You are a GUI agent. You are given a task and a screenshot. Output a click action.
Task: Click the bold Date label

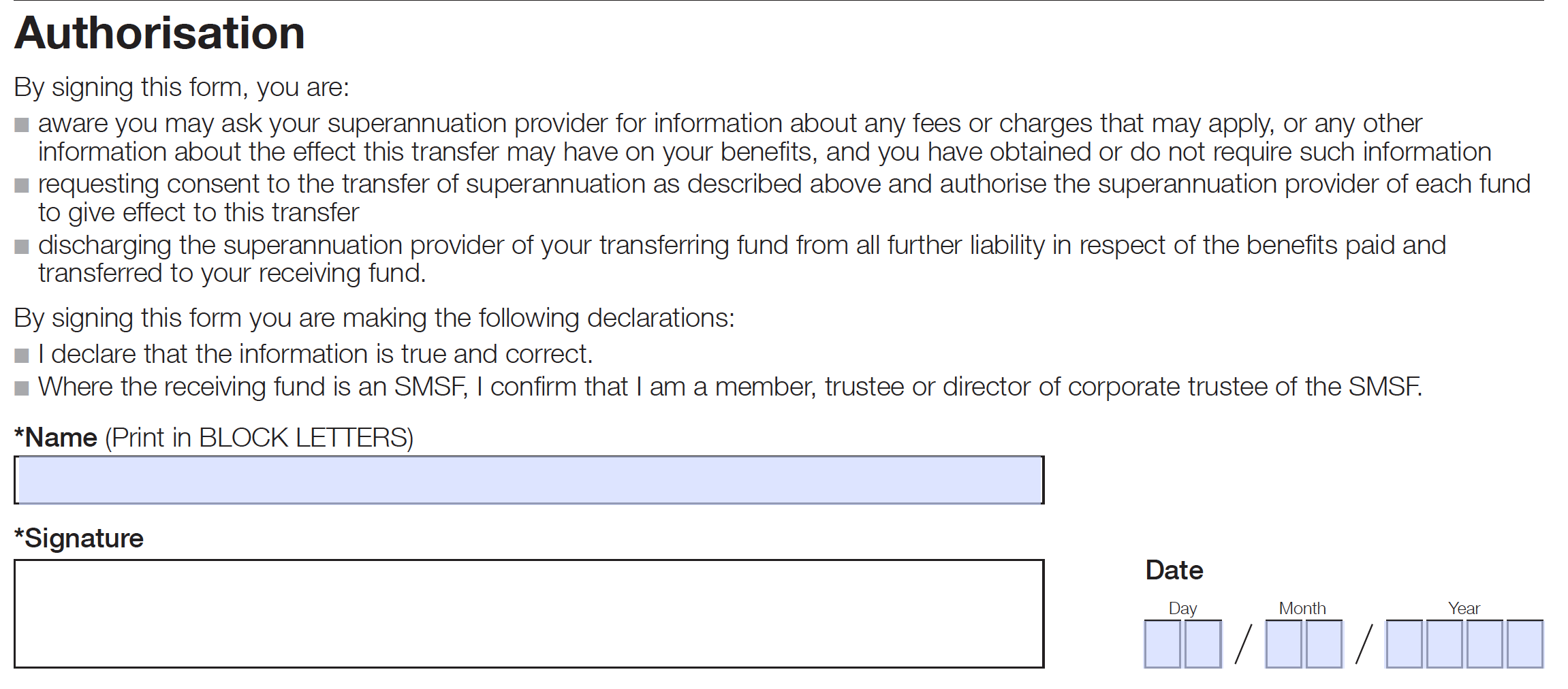[x=1174, y=570]
